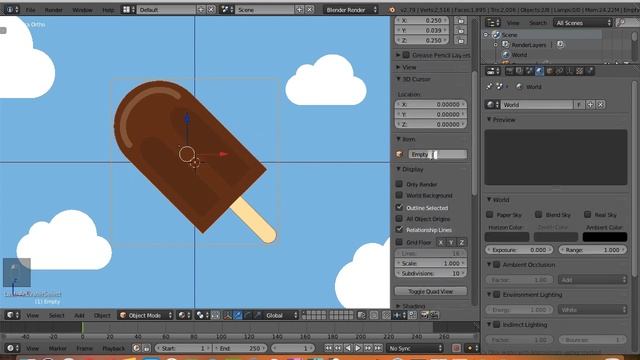Screen dimensions: 640x360
Task: Enable Ambient Occlusion checkbox
Action: [x=497, y=264]
